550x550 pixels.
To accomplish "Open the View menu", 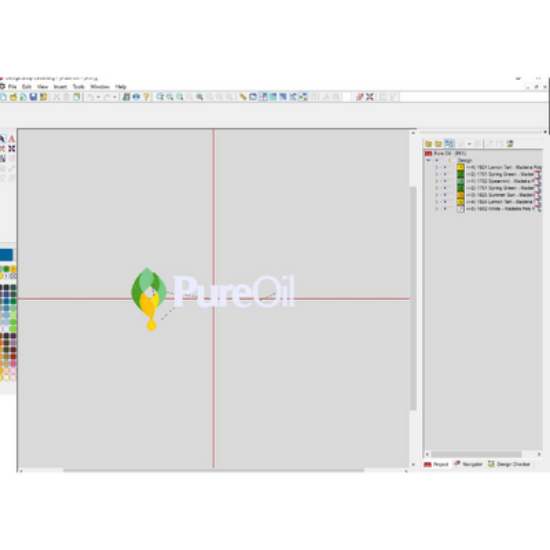I will [x=42, y=87].
